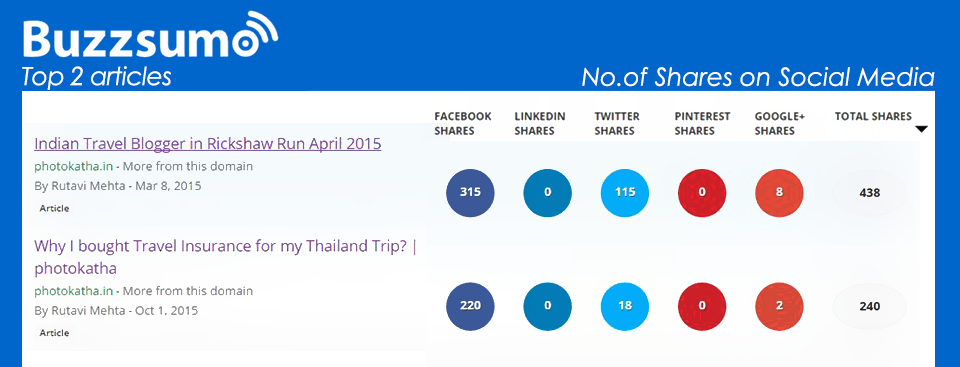Click the 115 Twitter shares circle
The height and width of the screenshot is (367, 960).
coord(625,192)
